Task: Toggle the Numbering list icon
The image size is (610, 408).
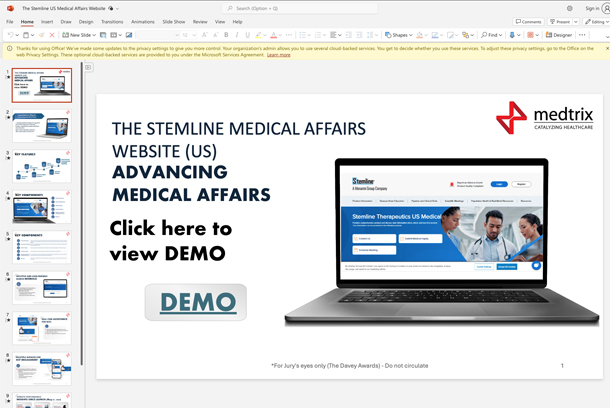Action: (318, 35)
